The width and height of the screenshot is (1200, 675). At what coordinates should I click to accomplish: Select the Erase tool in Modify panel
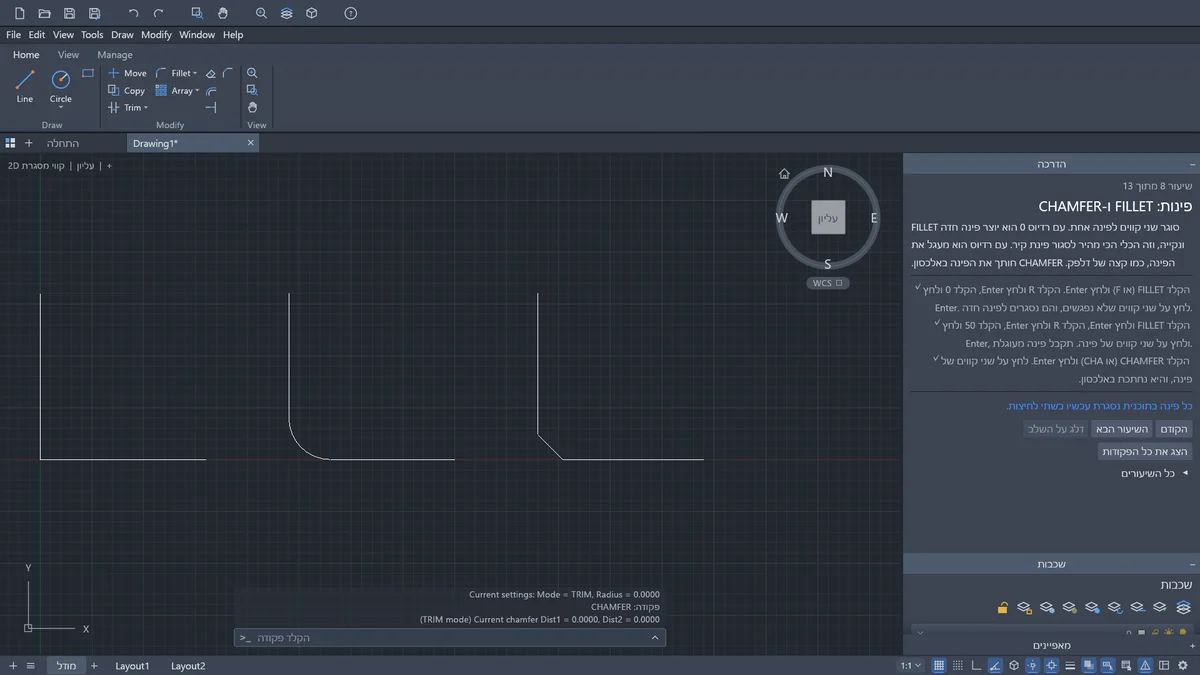click(x=210, y=73)
